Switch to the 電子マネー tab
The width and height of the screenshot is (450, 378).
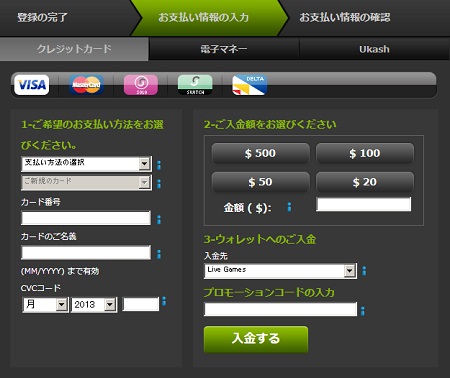click(224, 49)
